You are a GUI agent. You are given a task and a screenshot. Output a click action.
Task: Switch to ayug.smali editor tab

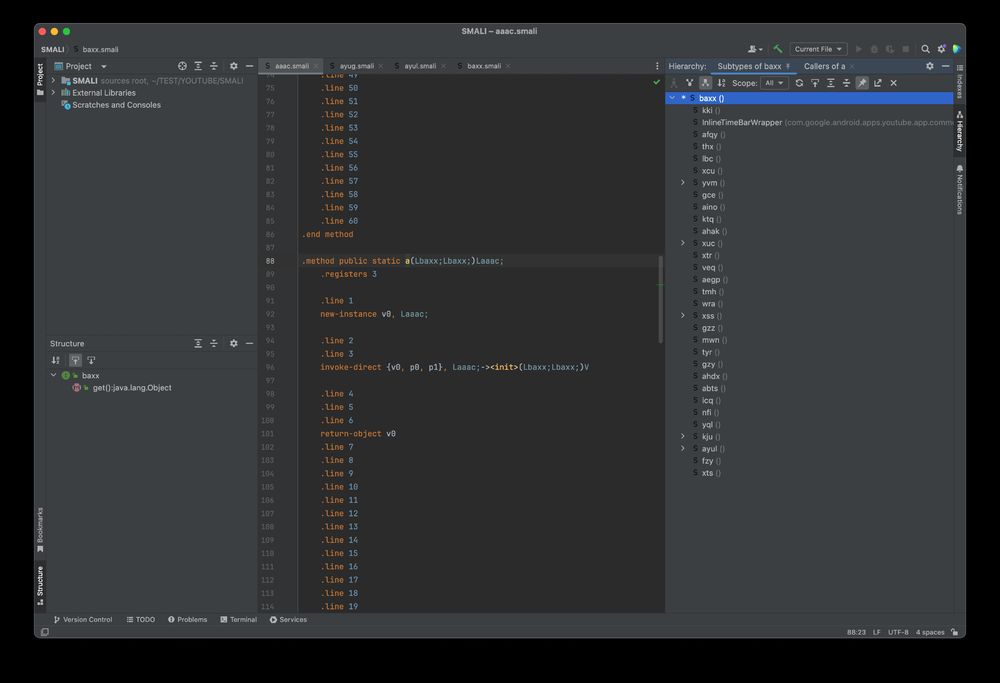356,66
